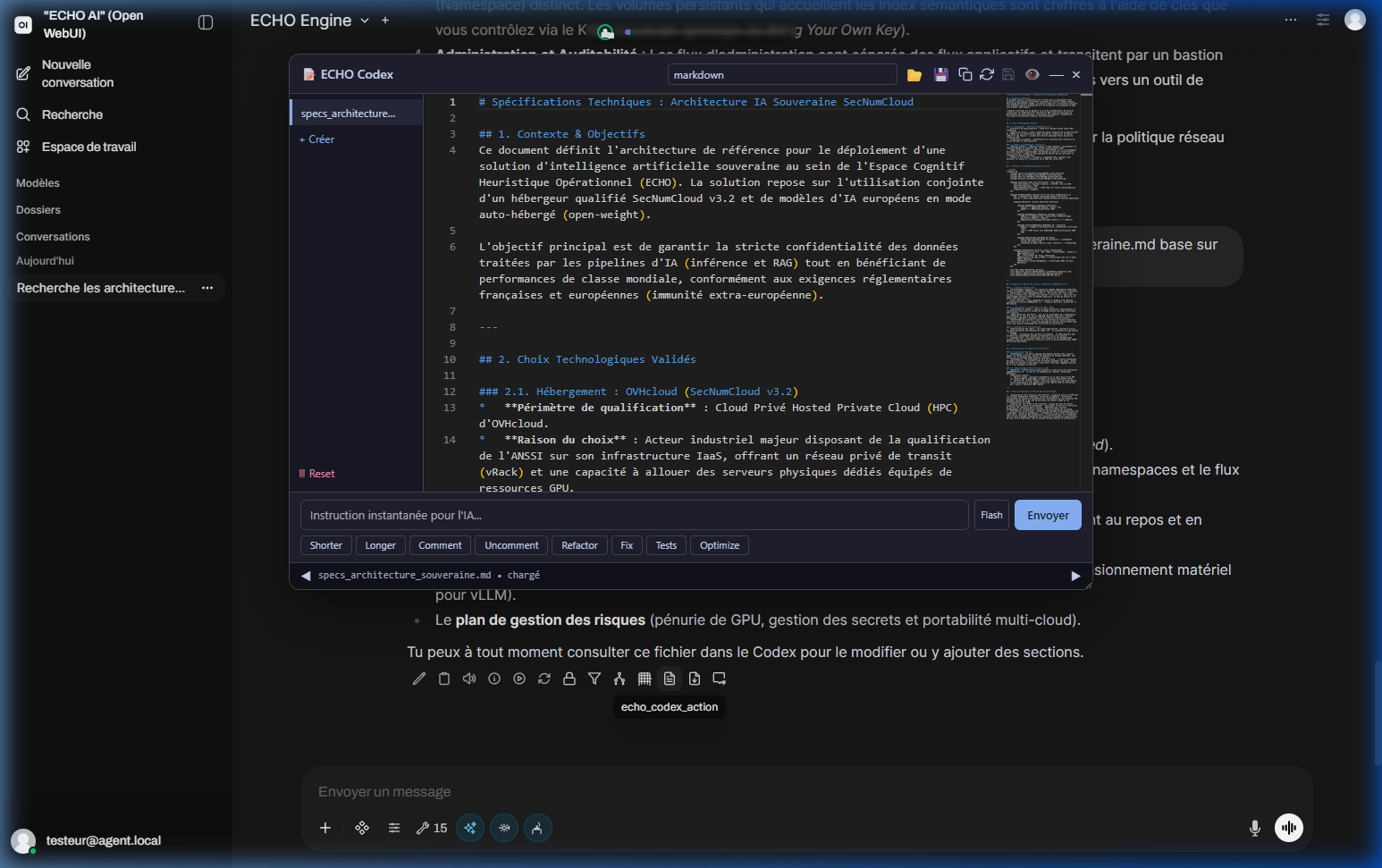Open the top-right user avatar menu
The height and width of the screenshot is (868, 1382).
(x=1355, y=20)
